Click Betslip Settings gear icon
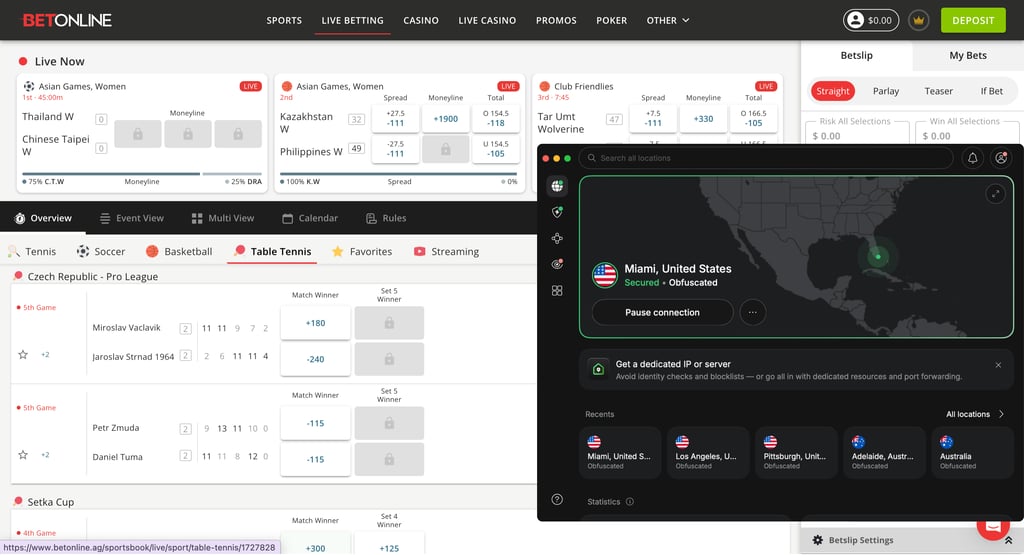This screenshot has width=1024, height=555. 818,540
